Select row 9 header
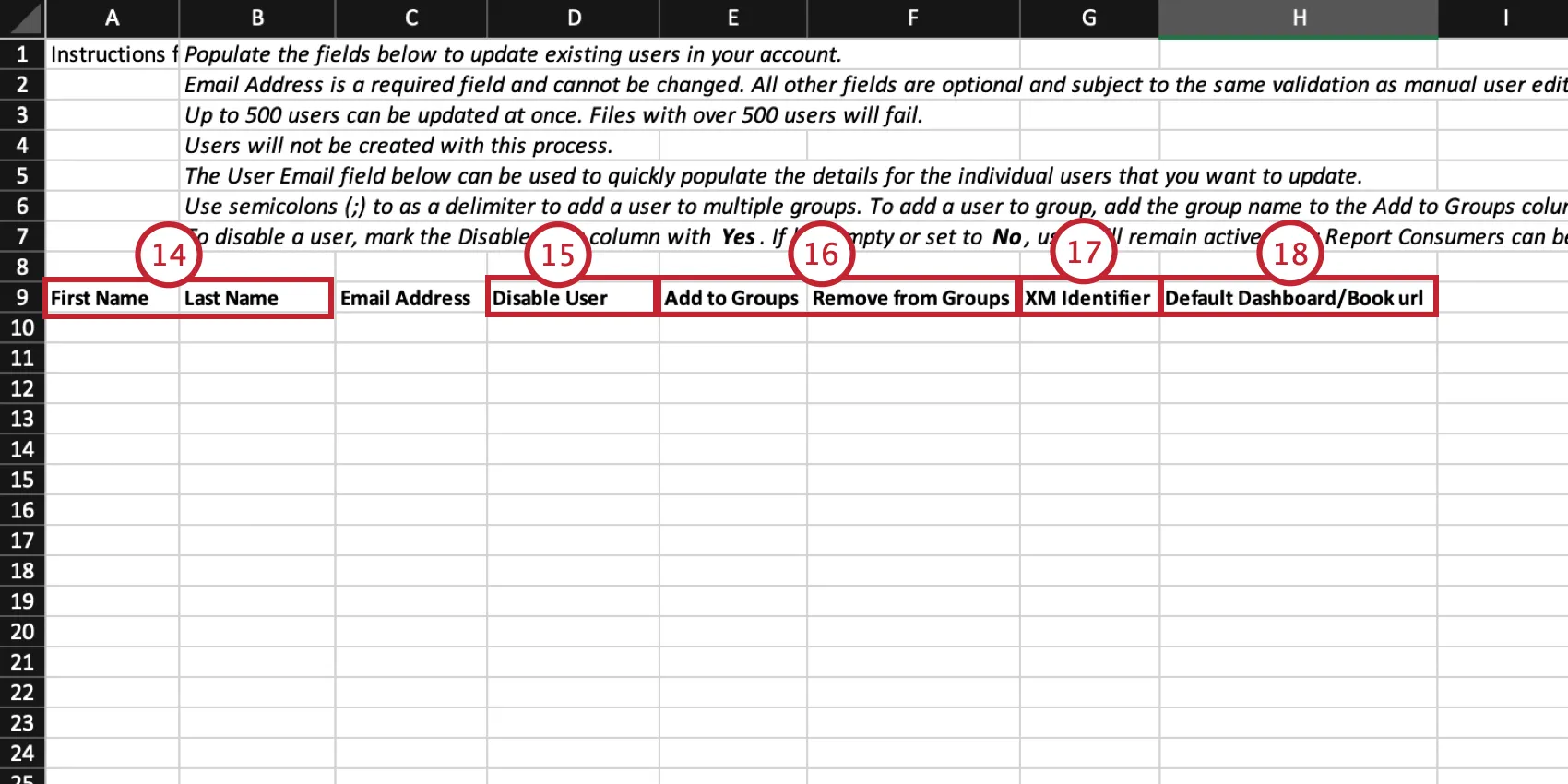 pyautogui.click(x=22, y=298)
